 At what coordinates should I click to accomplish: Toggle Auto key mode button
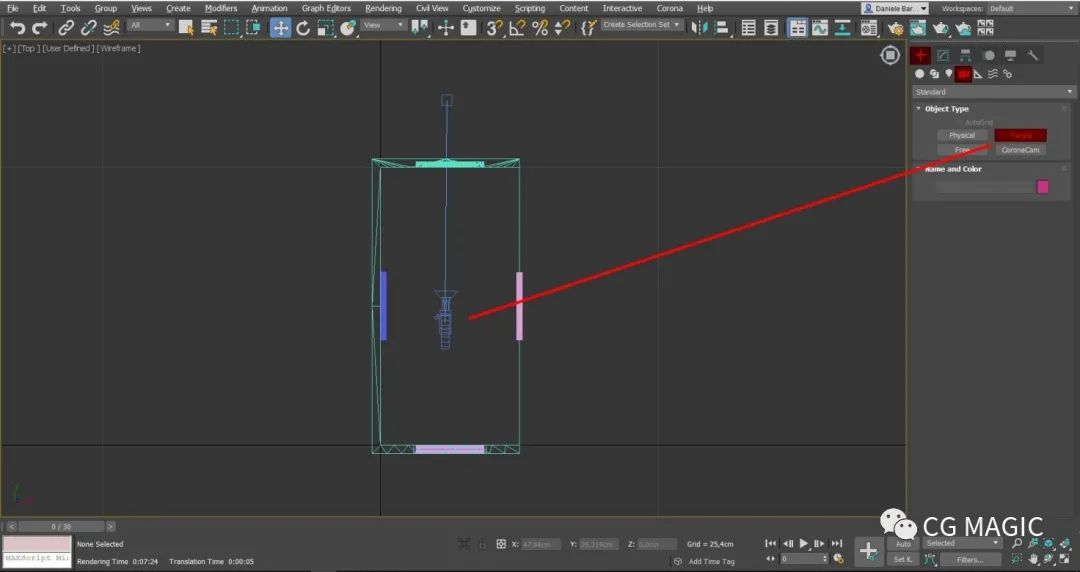(x=902, y=544)
